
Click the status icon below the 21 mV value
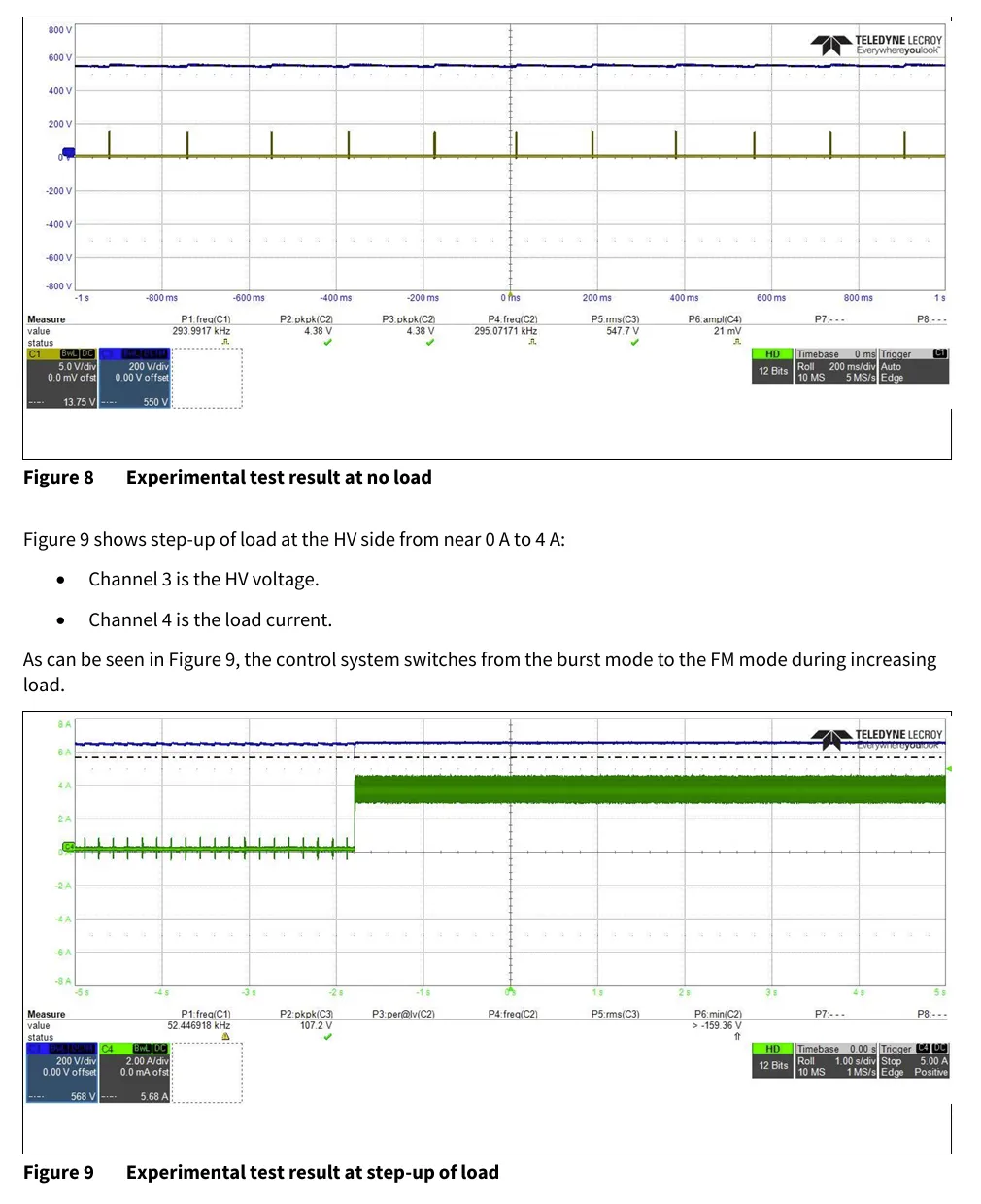click(736, 343)
